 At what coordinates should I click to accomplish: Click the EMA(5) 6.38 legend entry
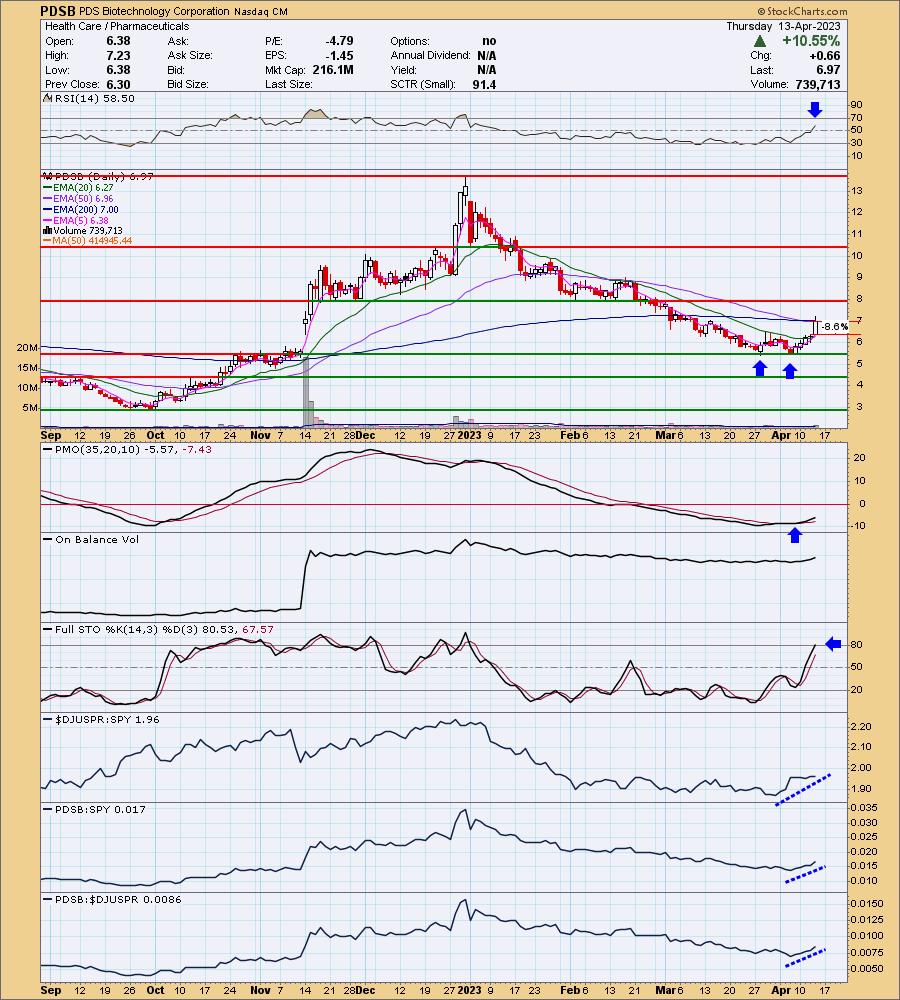click(76, 220)
